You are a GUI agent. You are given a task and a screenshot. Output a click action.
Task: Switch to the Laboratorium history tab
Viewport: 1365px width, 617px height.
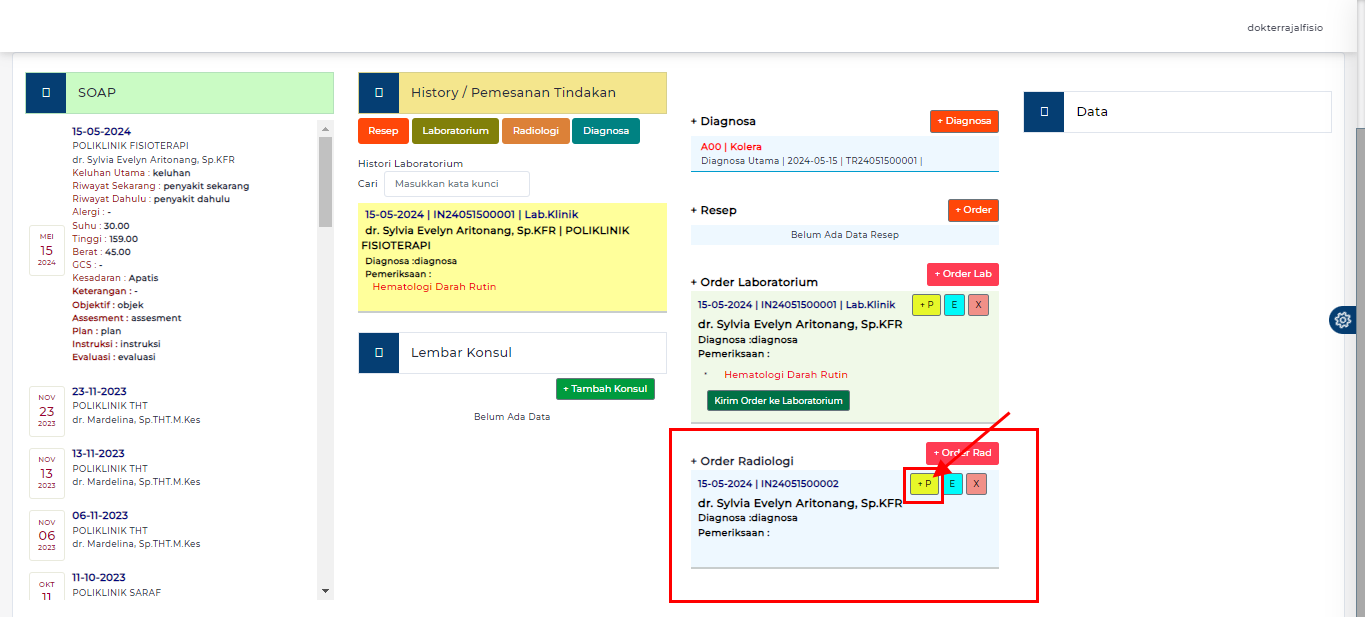point(455,130)
